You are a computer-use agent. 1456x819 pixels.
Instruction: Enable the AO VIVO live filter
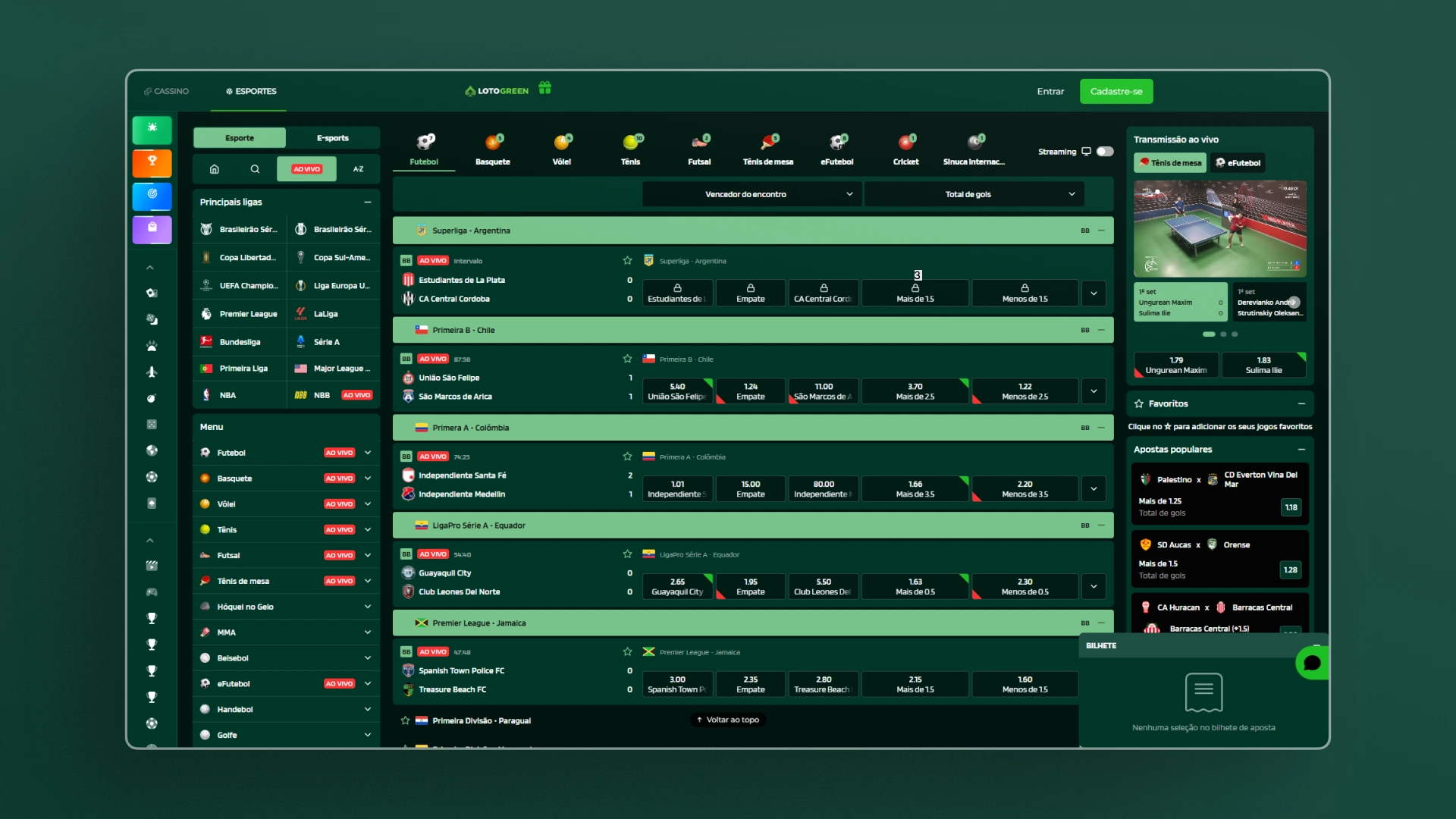click(306, 169)
